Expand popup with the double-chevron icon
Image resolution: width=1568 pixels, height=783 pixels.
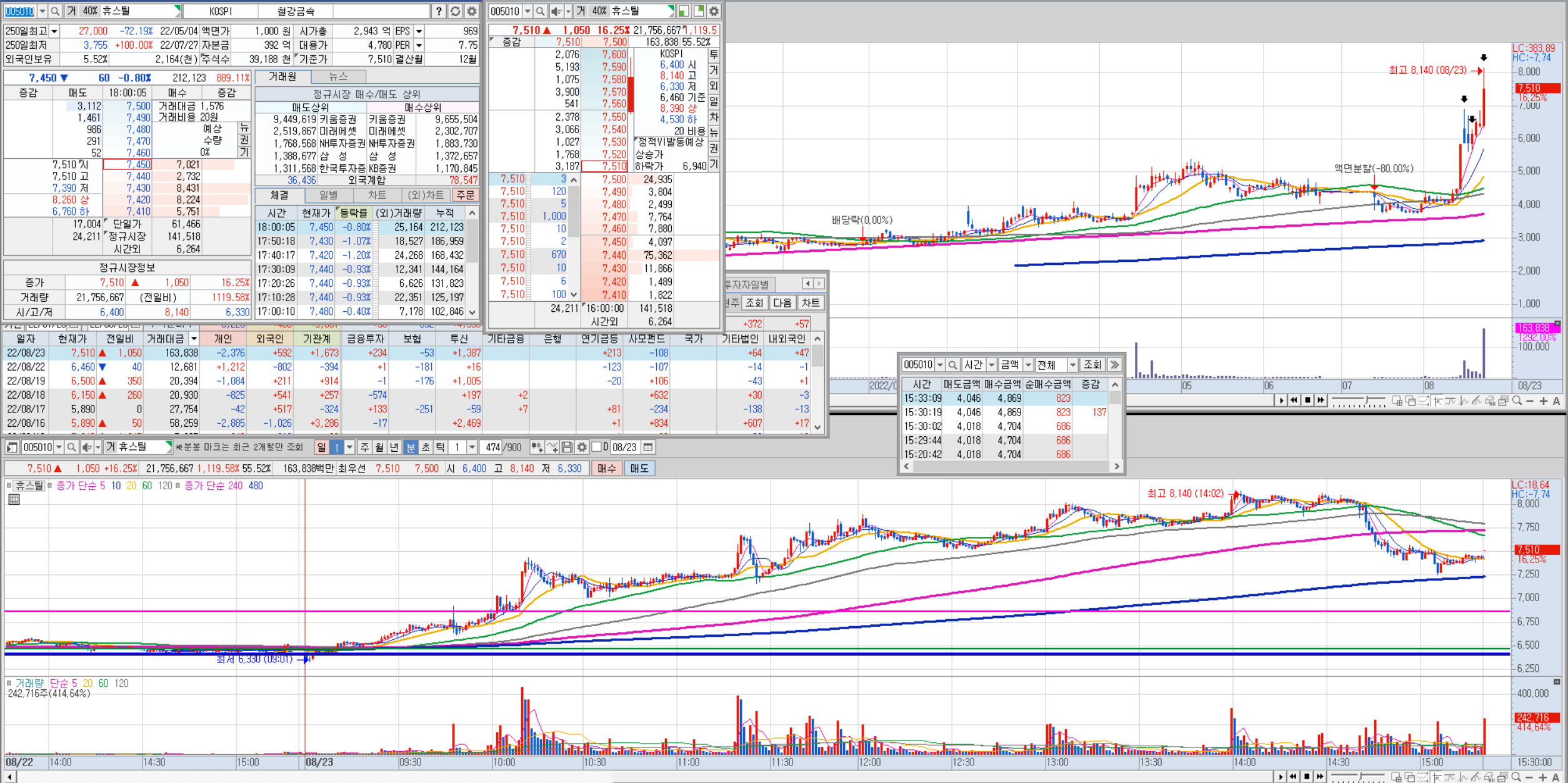coord(1114,365)
